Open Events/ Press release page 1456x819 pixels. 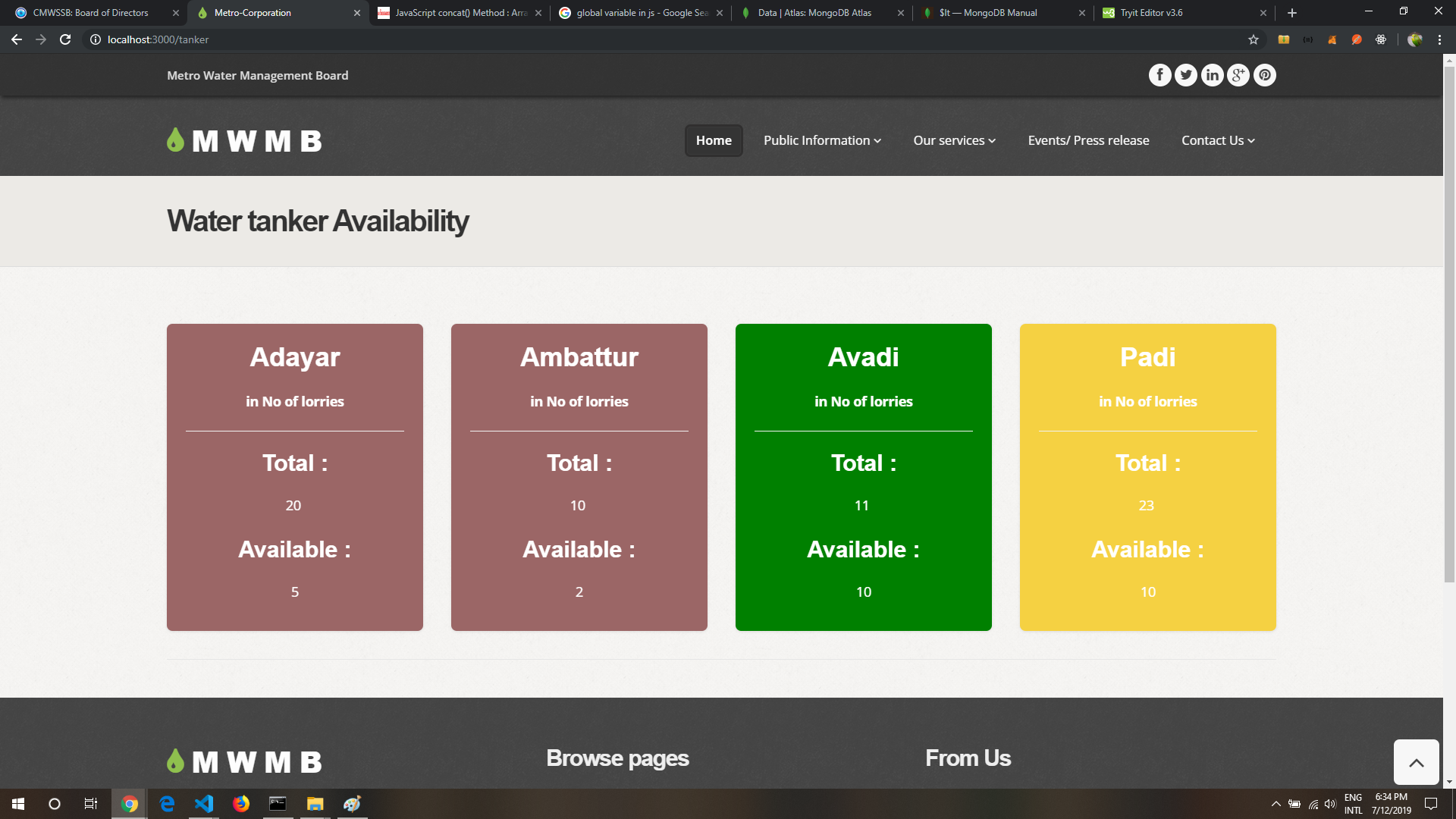[1088, 140]
